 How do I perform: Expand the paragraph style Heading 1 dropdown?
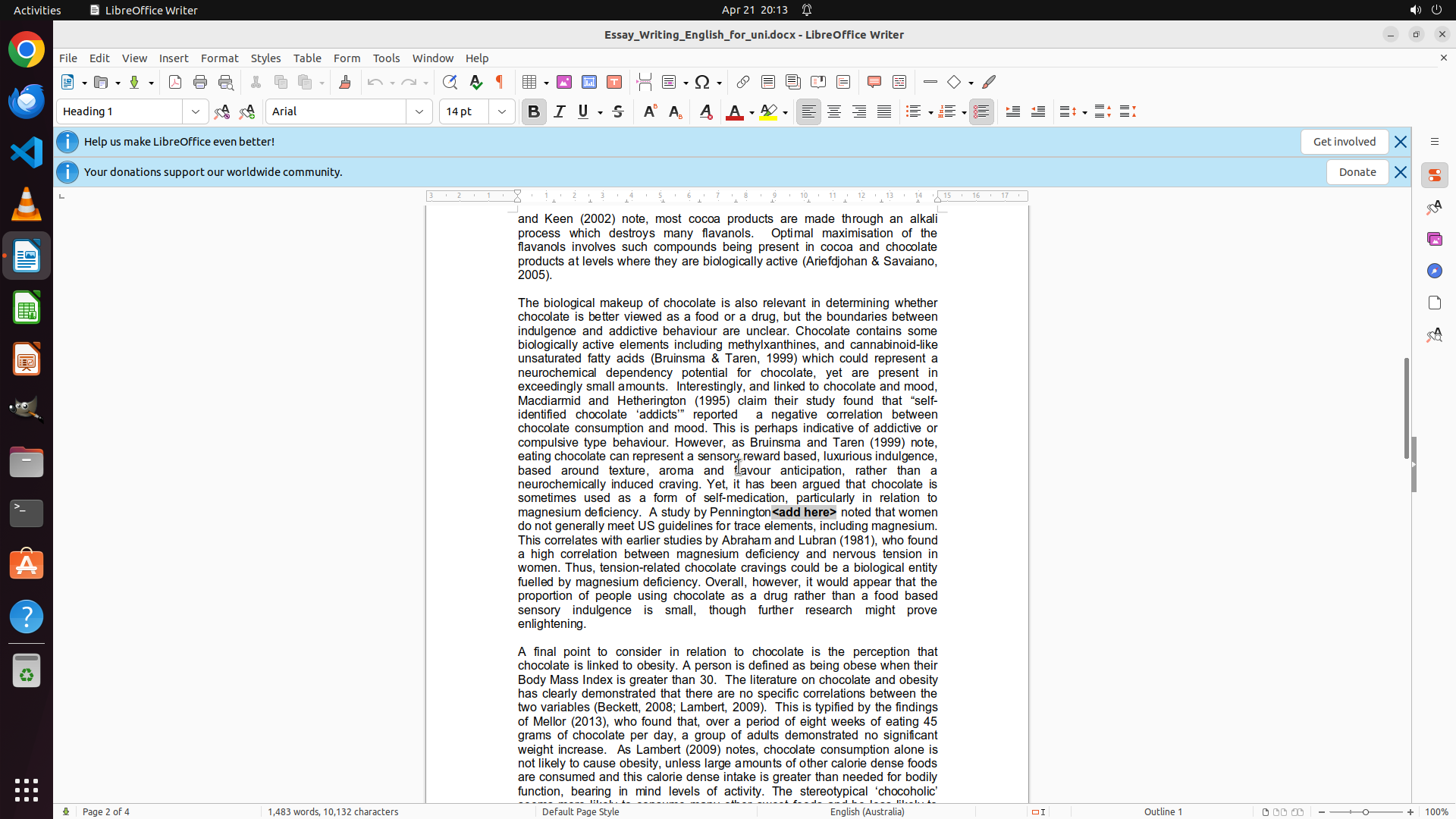tap(196, 111)
